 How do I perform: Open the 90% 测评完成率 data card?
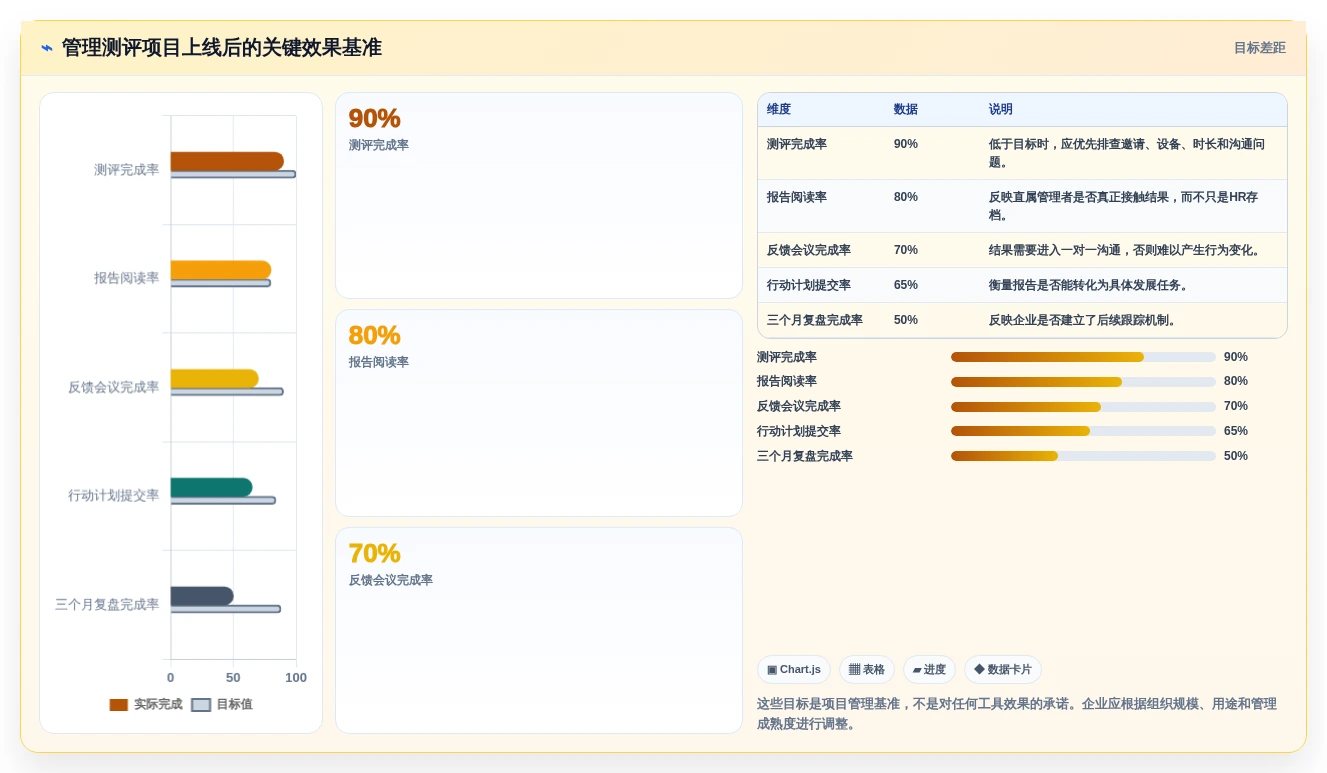tap(539, 196)
